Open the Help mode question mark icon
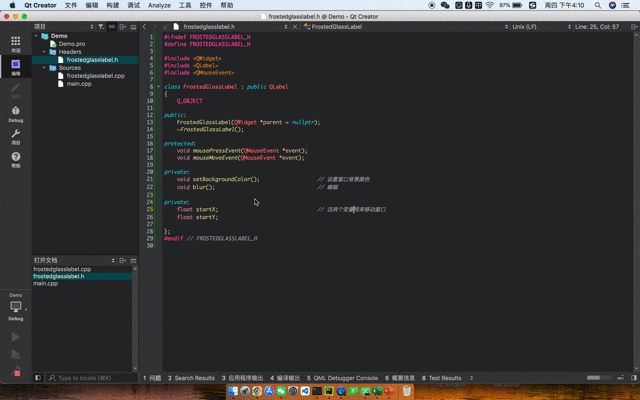 15,159
